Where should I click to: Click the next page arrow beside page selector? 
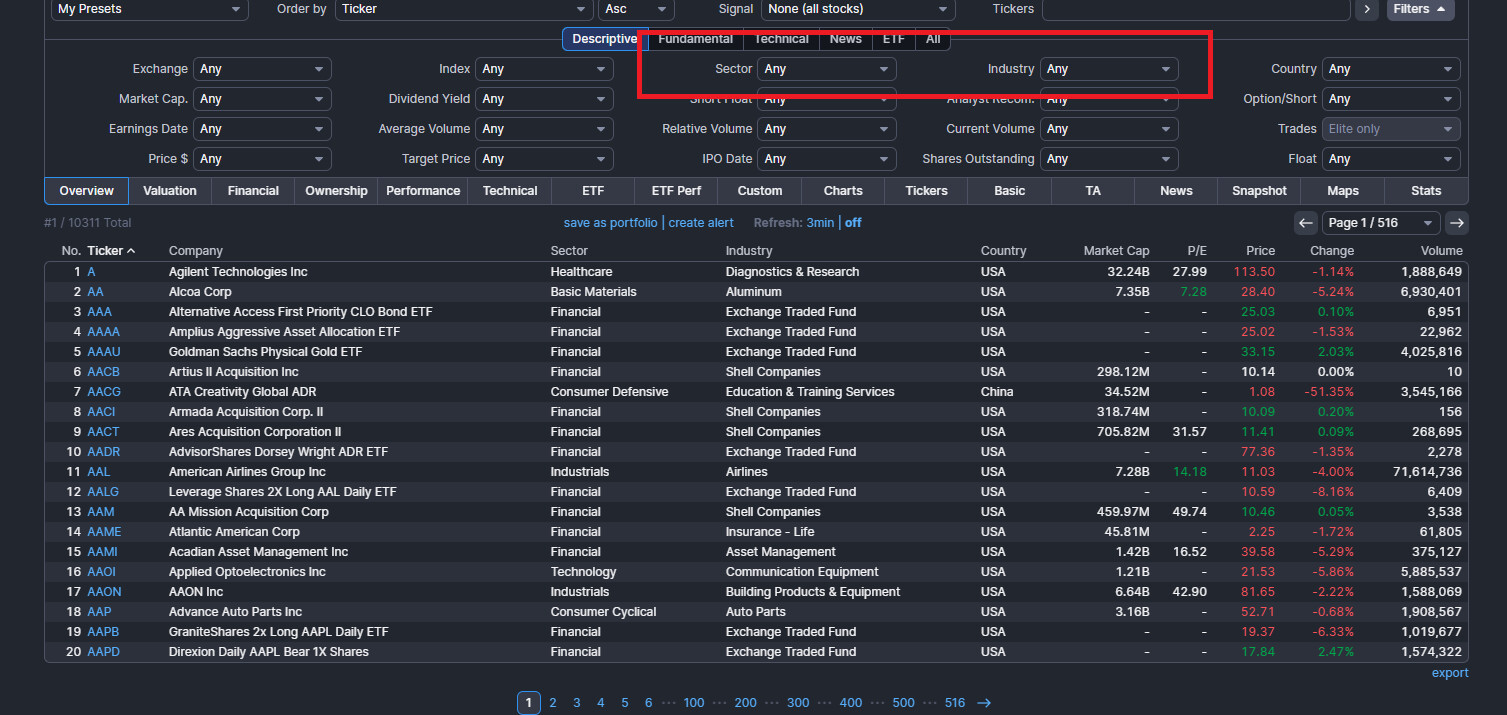(1457, 223)
